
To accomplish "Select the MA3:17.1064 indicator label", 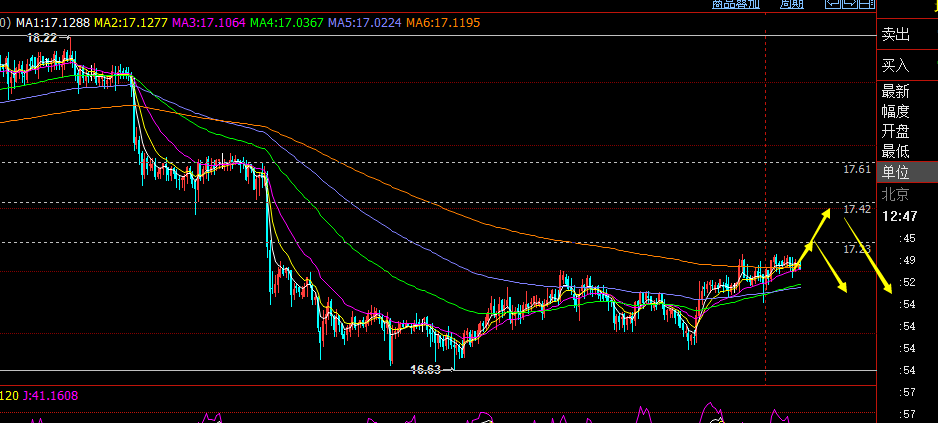I will [209, 23].
